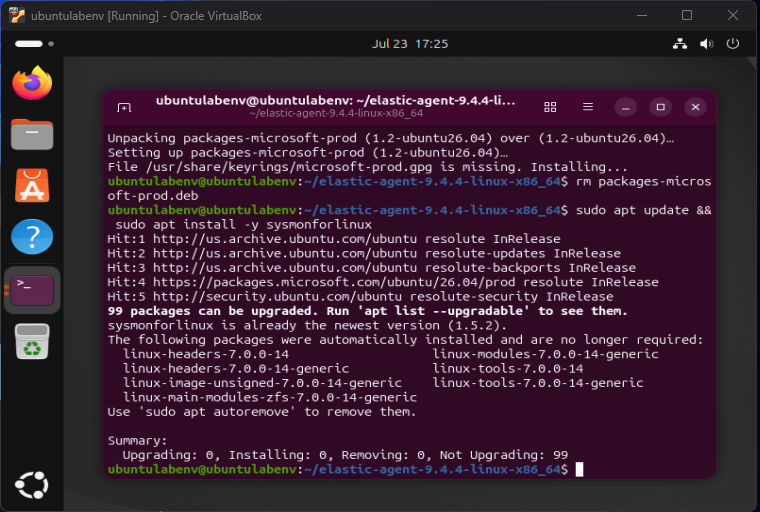The image size is (760, 512).
Task: Click the 'linux-main-modules-zfs-7.0.0-14-generic' text
Action: (x=269, y=398)
